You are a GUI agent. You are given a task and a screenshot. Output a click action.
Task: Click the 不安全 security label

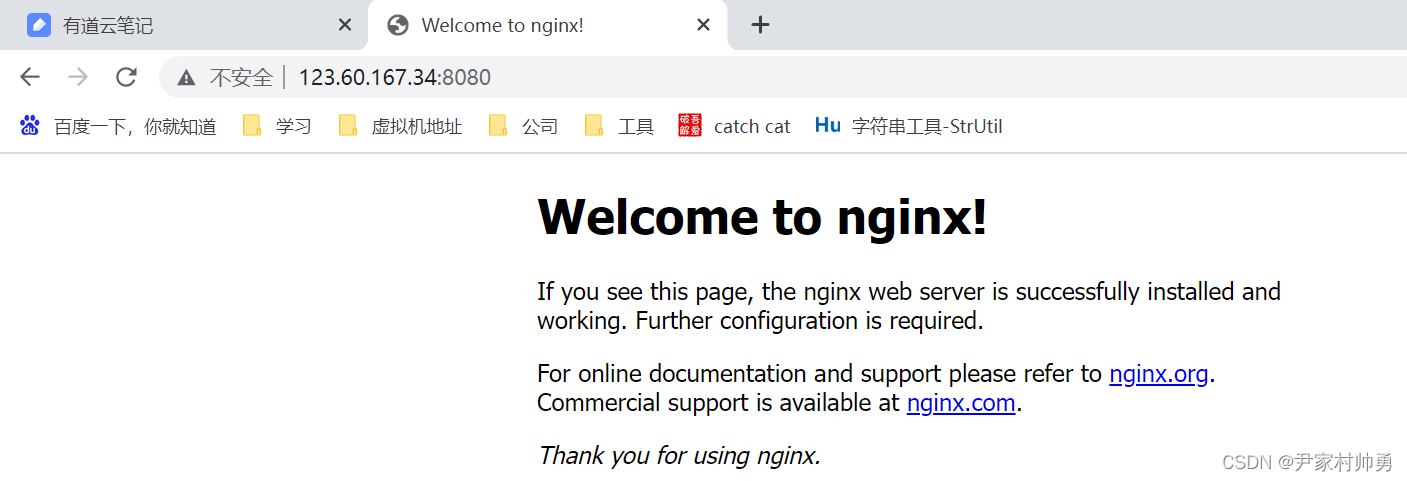tap(241, 77)
